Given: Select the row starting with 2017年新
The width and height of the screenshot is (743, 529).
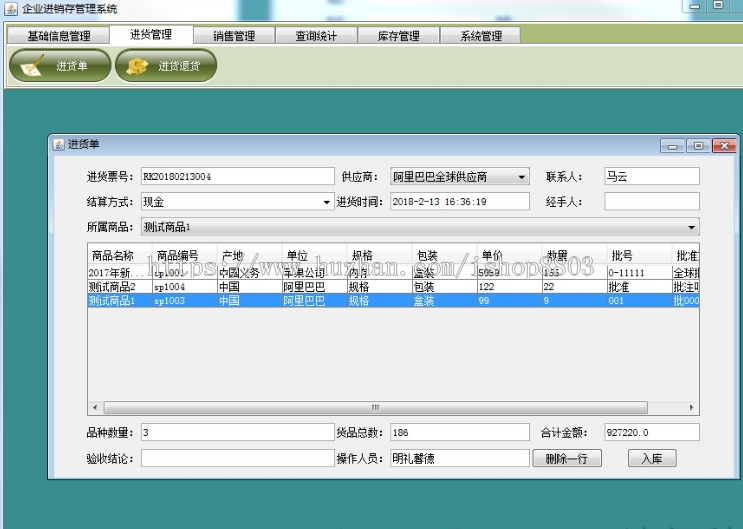Looking at the screenshot, I should tap(393, 273).
